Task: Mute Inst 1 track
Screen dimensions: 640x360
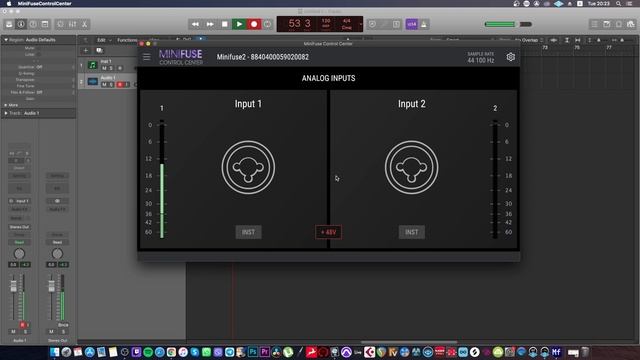Action: click(x=104, y=68)
